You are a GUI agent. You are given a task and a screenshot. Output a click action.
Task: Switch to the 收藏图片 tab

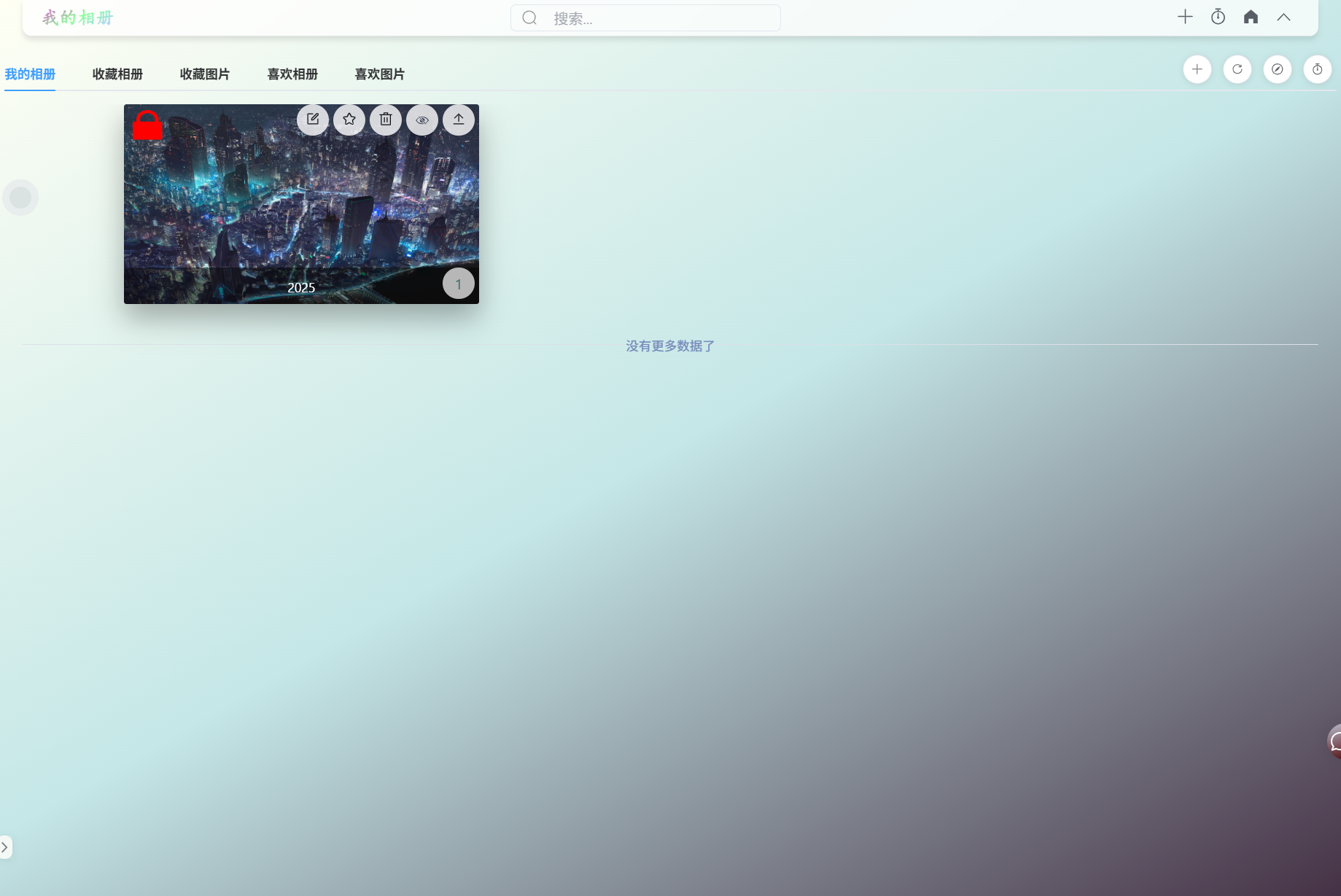click(x=205, y=74)
